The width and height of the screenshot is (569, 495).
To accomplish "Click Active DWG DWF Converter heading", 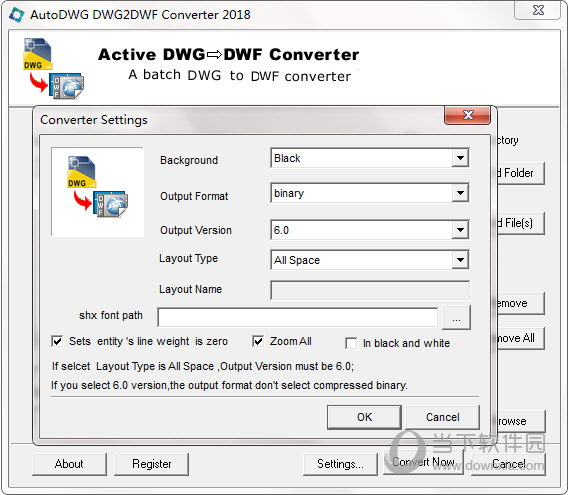I will 229,54.
